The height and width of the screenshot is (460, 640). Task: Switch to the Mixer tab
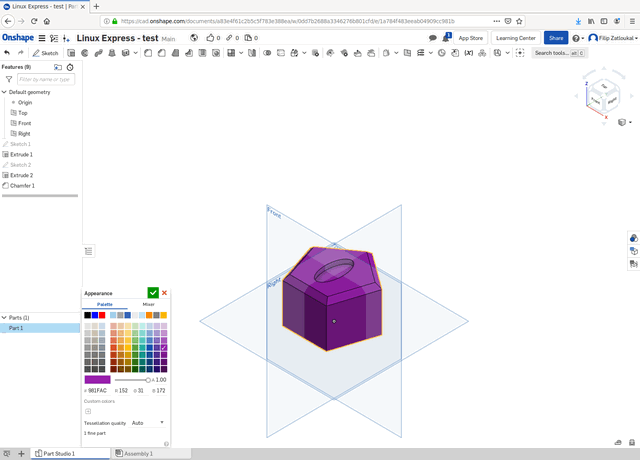click(149, 304)
